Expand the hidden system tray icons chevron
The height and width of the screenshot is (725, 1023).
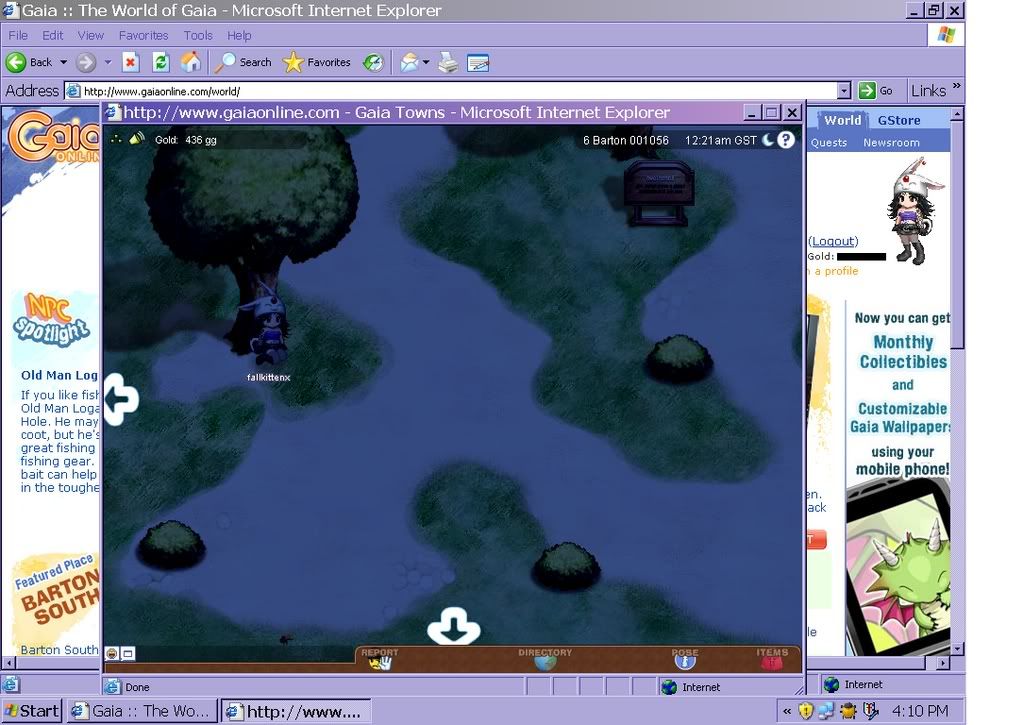[787, 711]
